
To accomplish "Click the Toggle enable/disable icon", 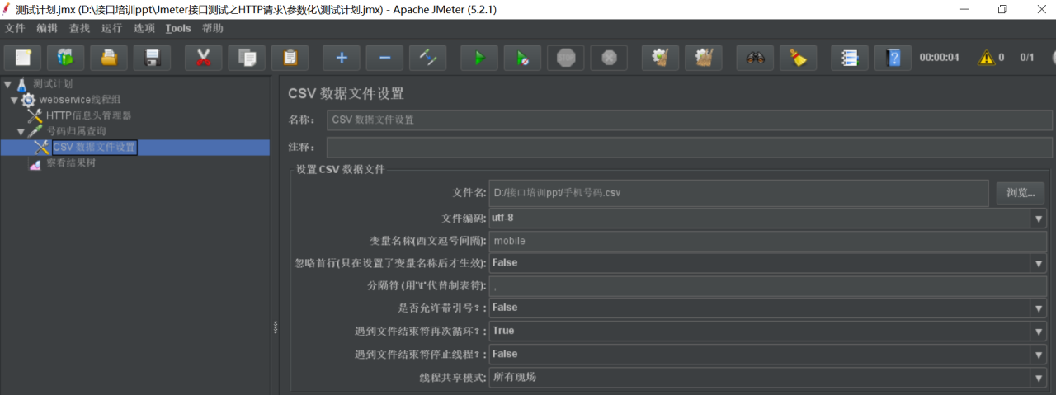I will coord(428,58).
